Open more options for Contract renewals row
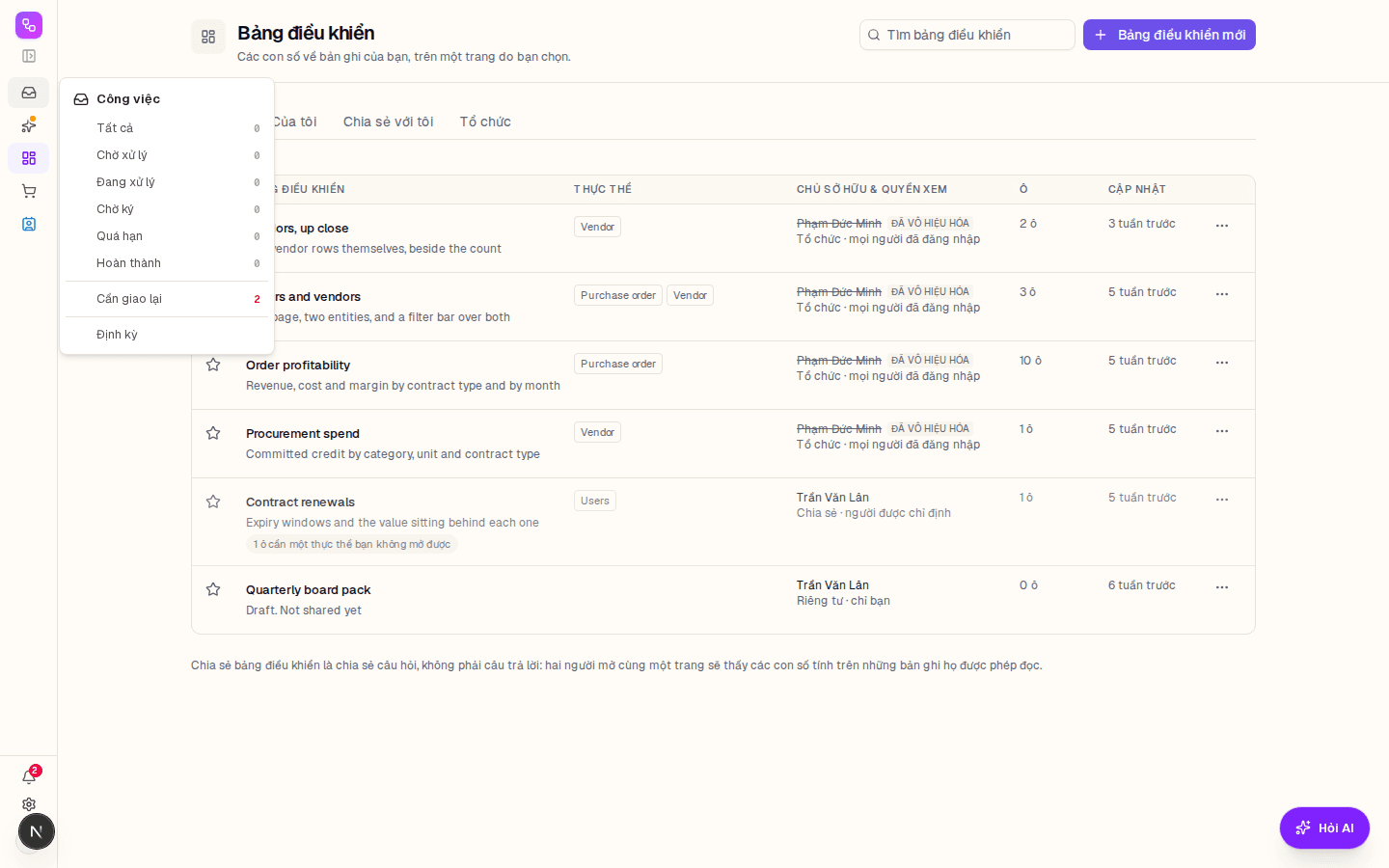 [x=1222, y=500]
